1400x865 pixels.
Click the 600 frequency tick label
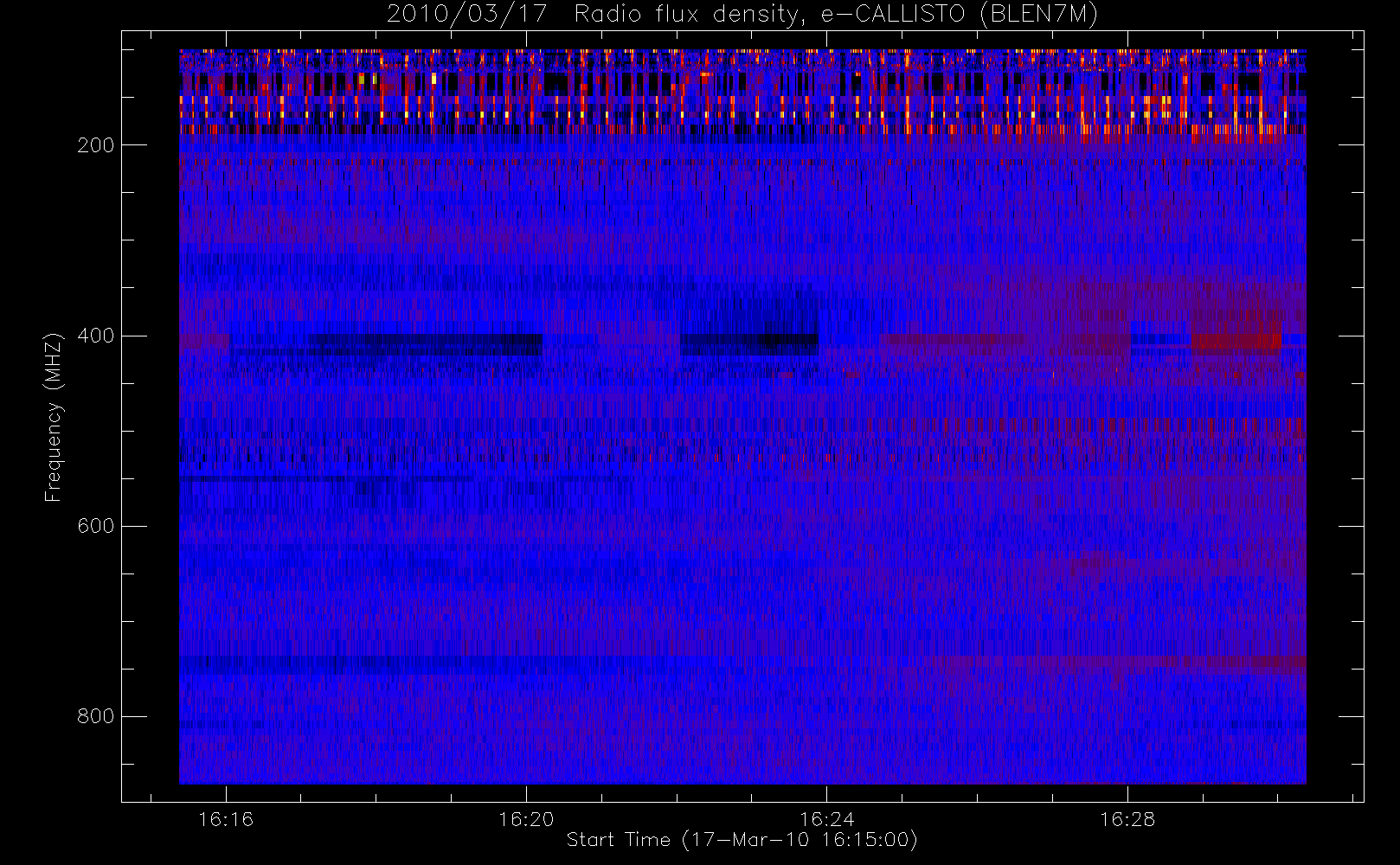coord(95,526)
